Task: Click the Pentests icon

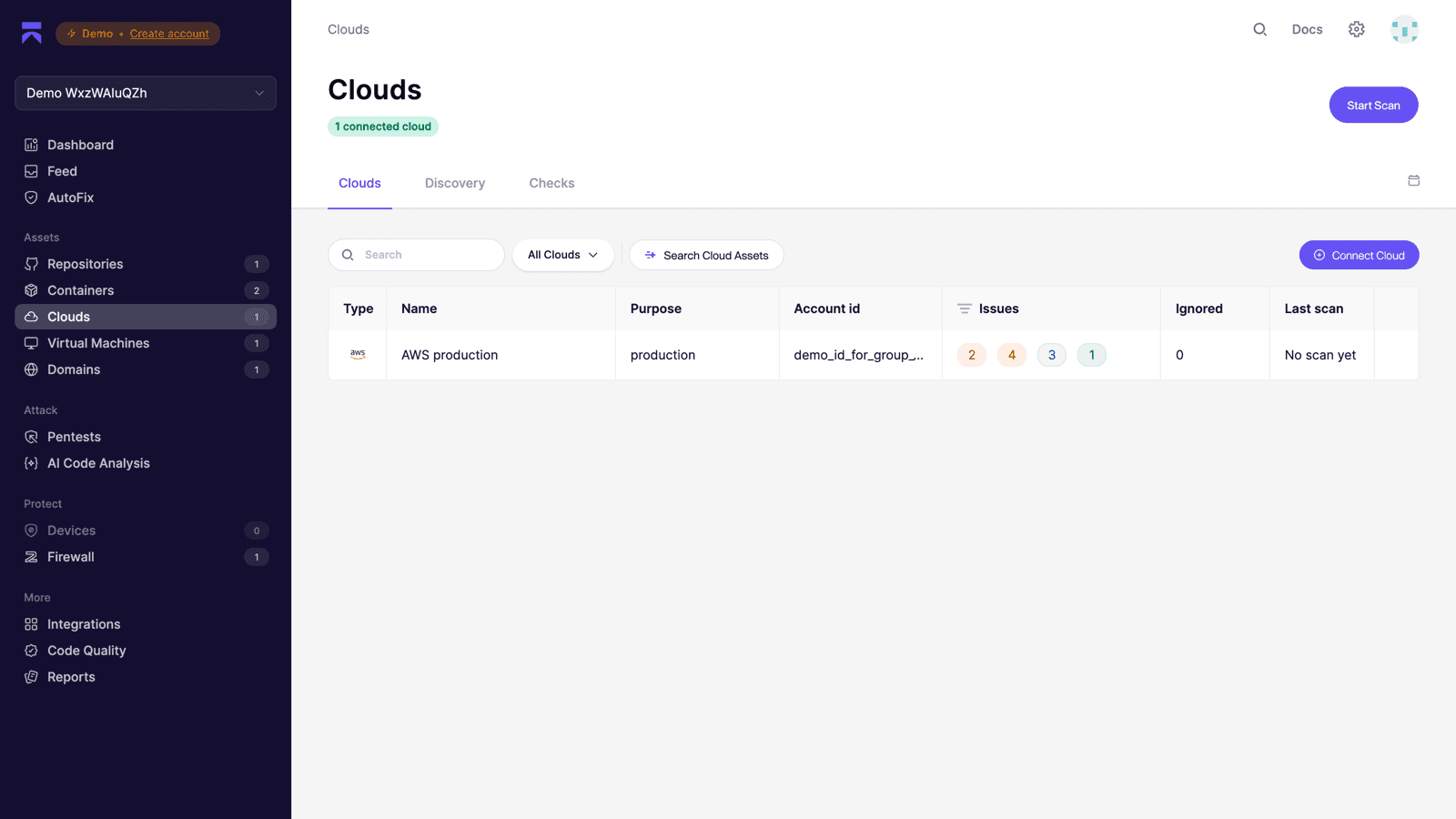Action: click(31, 437)
